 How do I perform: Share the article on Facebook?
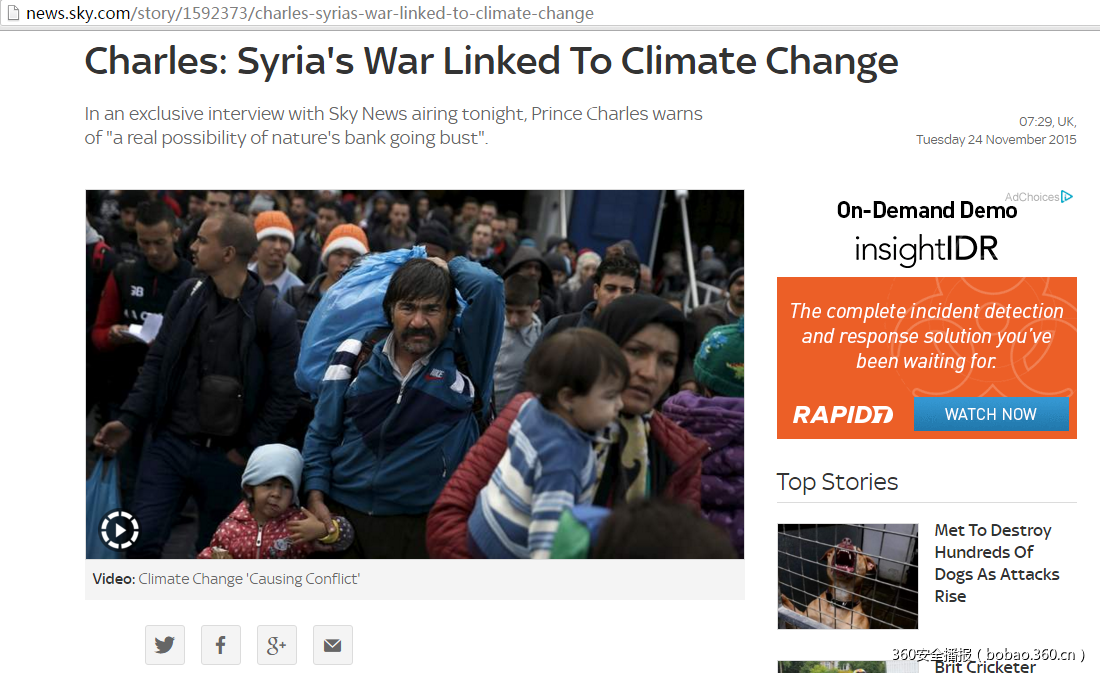(x=221, y=645)
